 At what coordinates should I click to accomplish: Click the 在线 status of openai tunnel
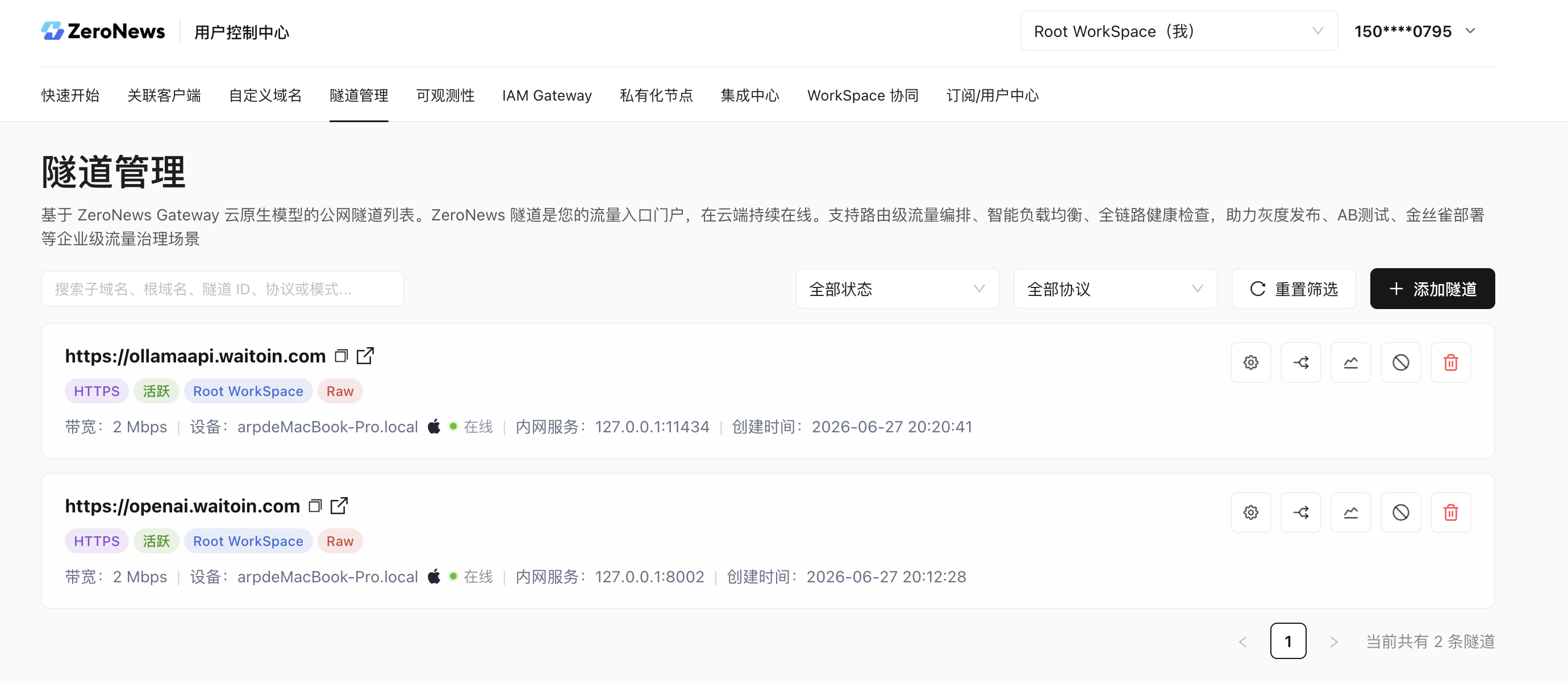point(478,576)
